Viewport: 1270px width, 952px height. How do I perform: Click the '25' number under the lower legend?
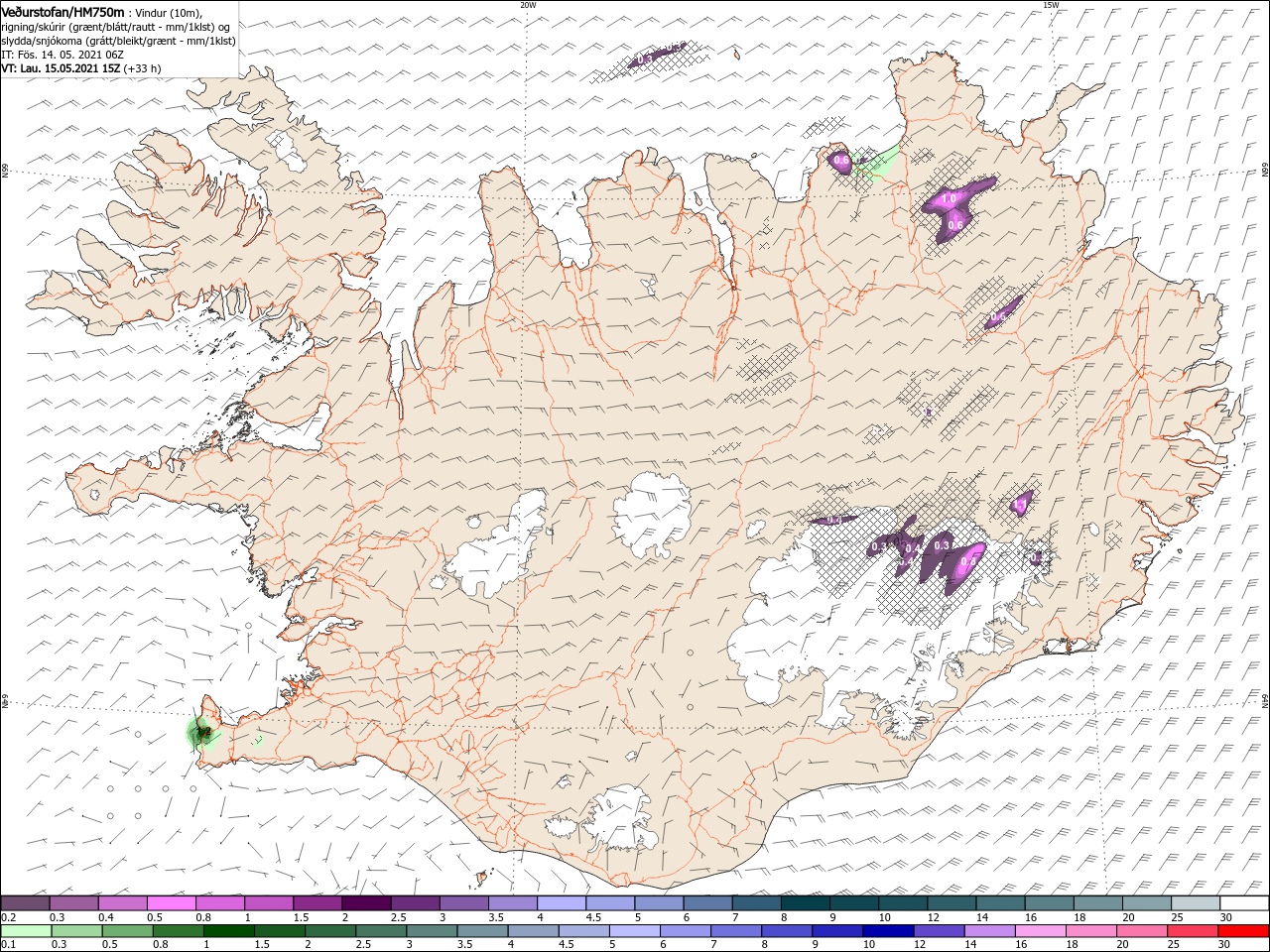[x=1176, y=945]
